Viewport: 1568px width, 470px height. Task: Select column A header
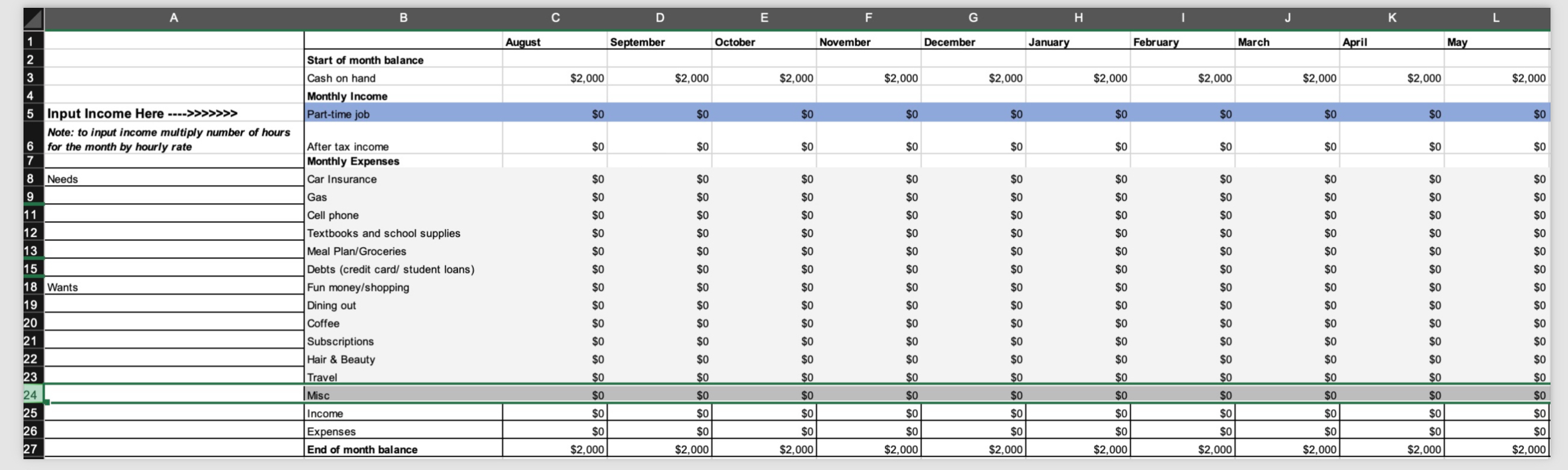point(174,18)
